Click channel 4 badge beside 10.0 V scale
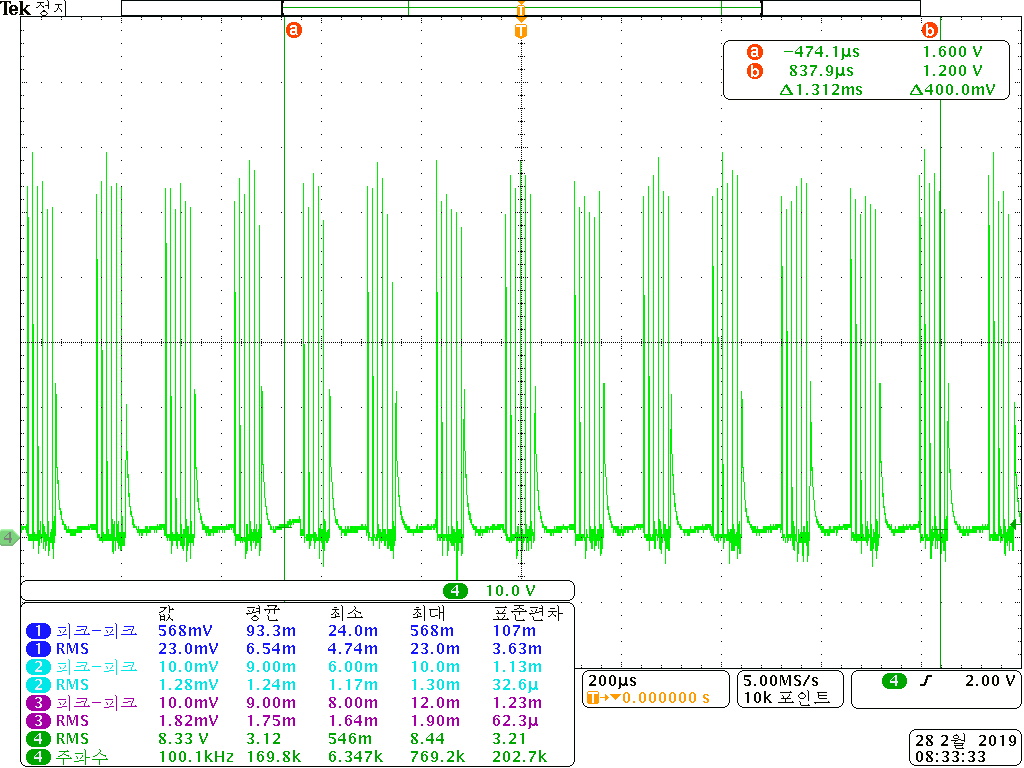1024x768 pixels. (x=455, y=590)
